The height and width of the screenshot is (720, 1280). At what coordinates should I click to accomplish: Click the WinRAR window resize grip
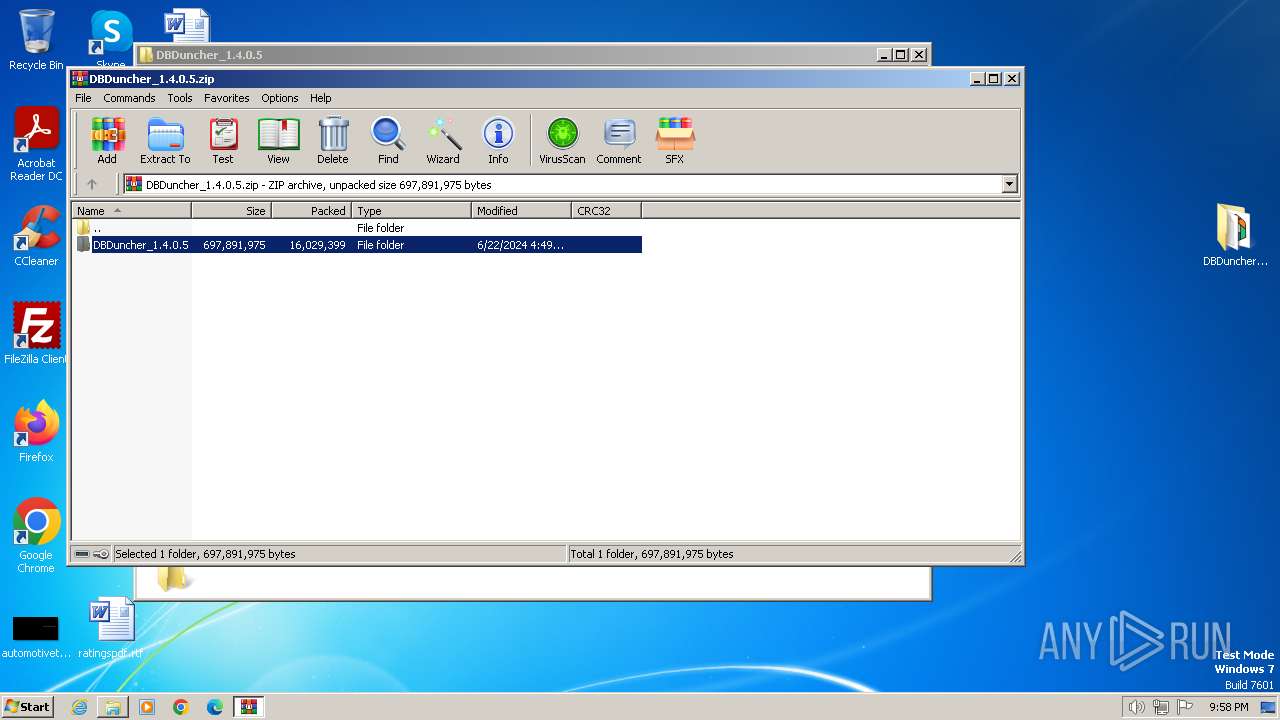[1015, 556]
